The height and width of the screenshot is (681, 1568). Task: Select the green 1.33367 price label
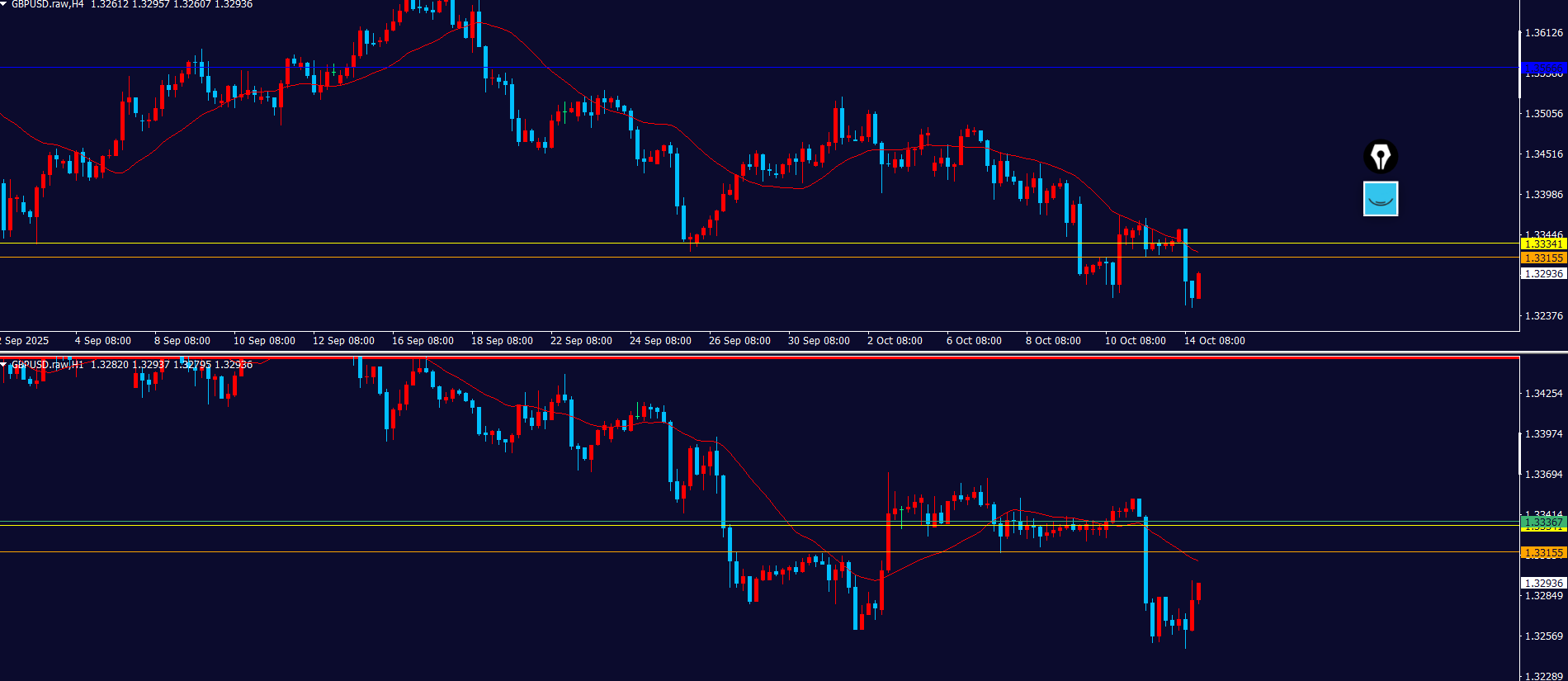coord(1542,522)
